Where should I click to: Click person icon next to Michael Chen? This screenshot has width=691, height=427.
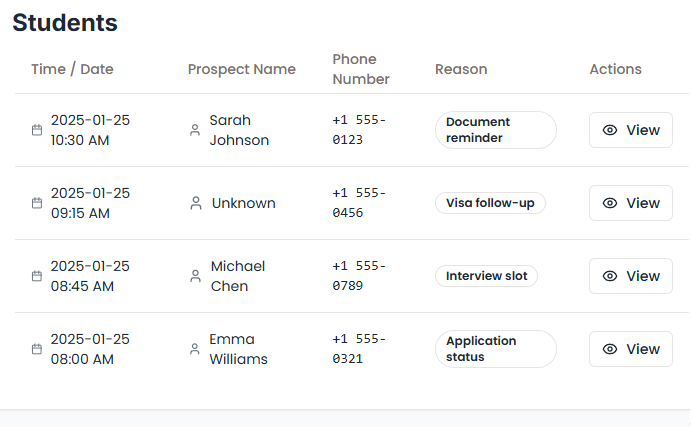point(196,276)
